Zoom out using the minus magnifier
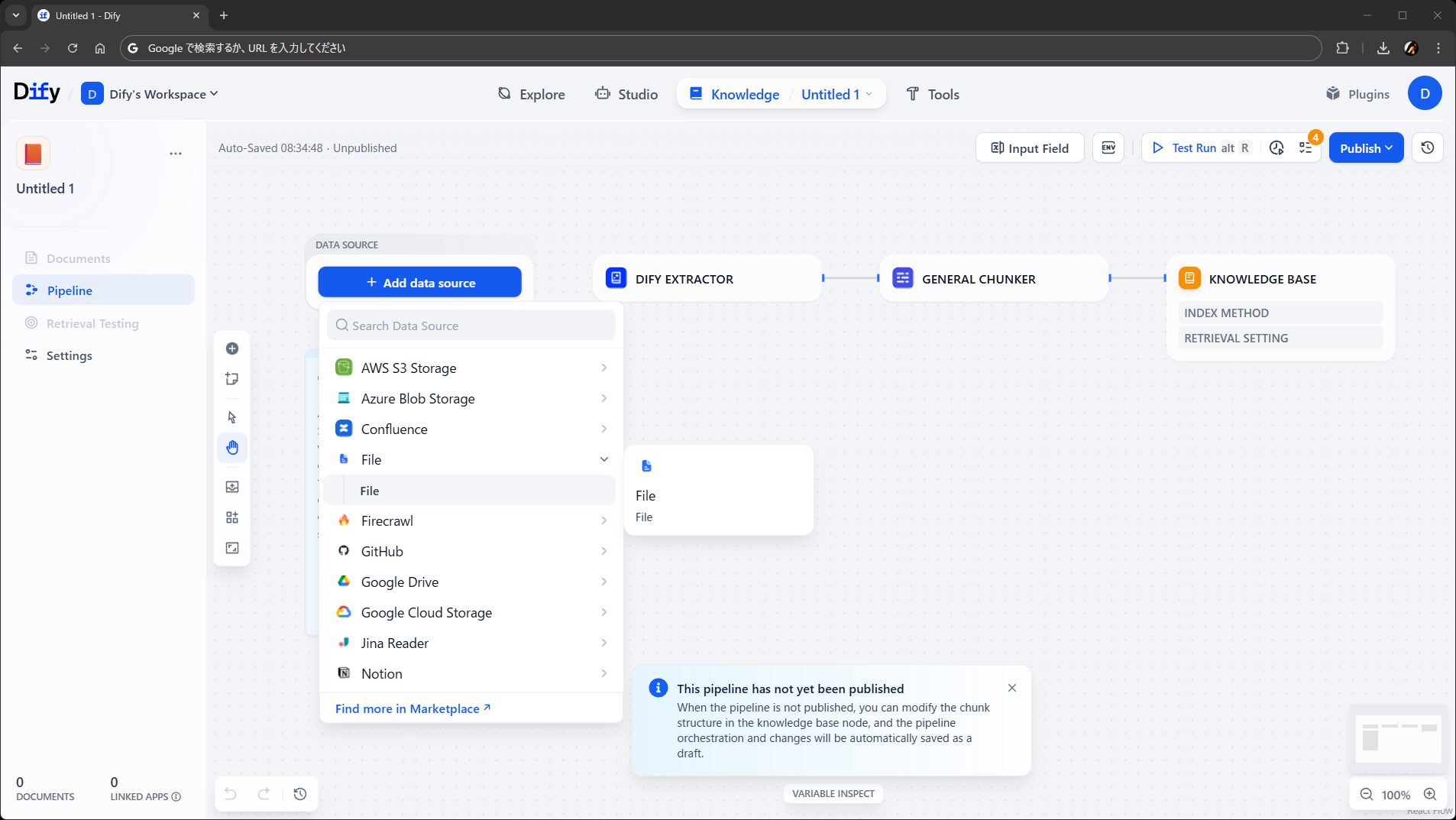Viewport: 1456px width, 820px height. tap(1366, 795)
